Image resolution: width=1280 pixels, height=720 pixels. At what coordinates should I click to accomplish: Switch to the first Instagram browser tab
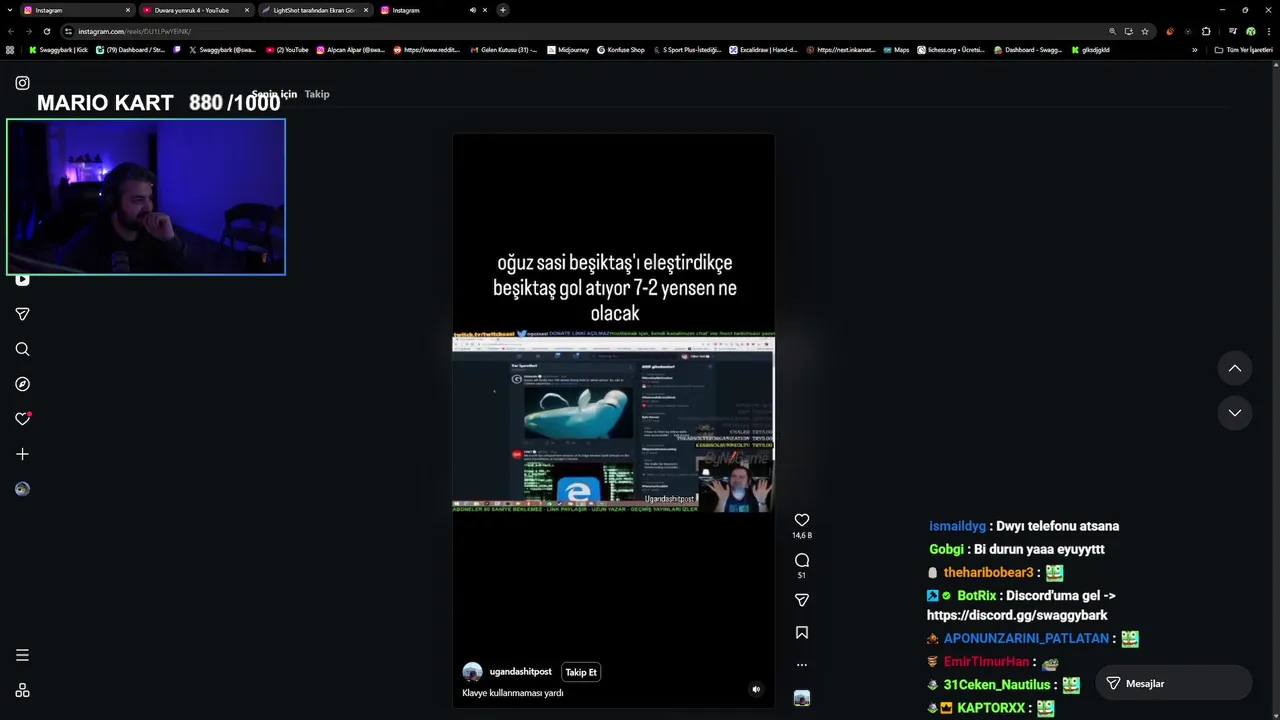coord(76,10)
